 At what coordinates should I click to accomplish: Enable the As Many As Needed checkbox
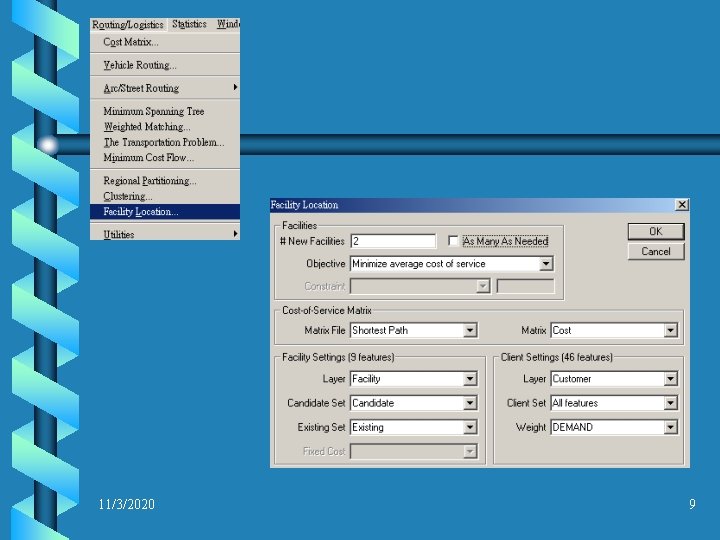453,241
